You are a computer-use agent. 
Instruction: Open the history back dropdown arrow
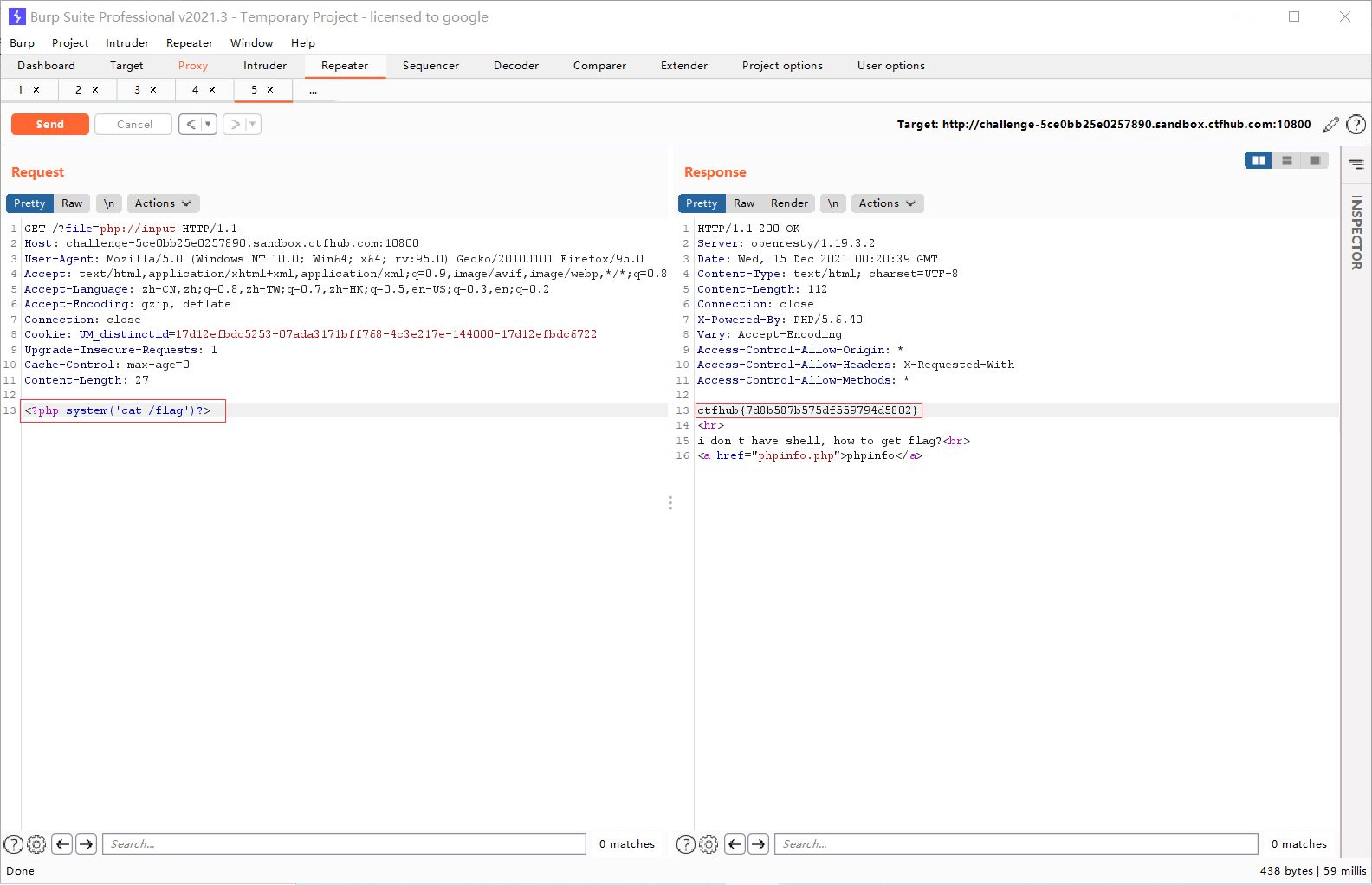point(208,125)
